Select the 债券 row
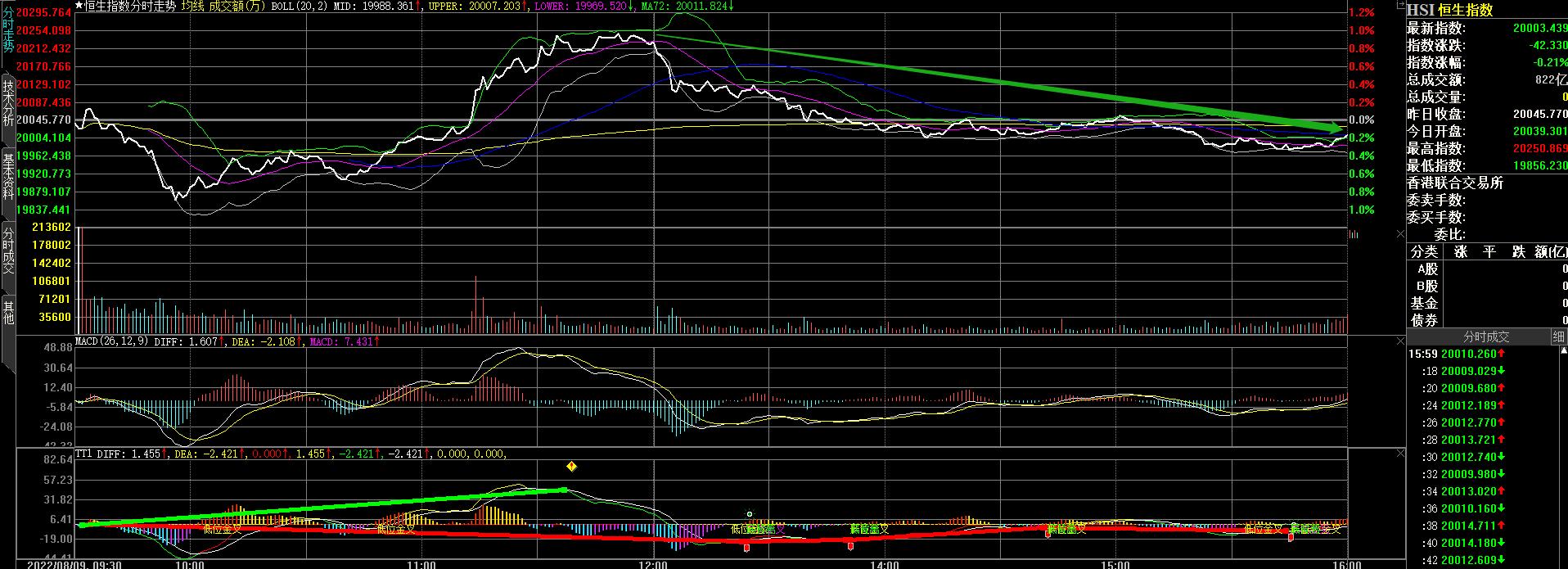Viewport: 1568px width, 569px height. pos(1486,321)
